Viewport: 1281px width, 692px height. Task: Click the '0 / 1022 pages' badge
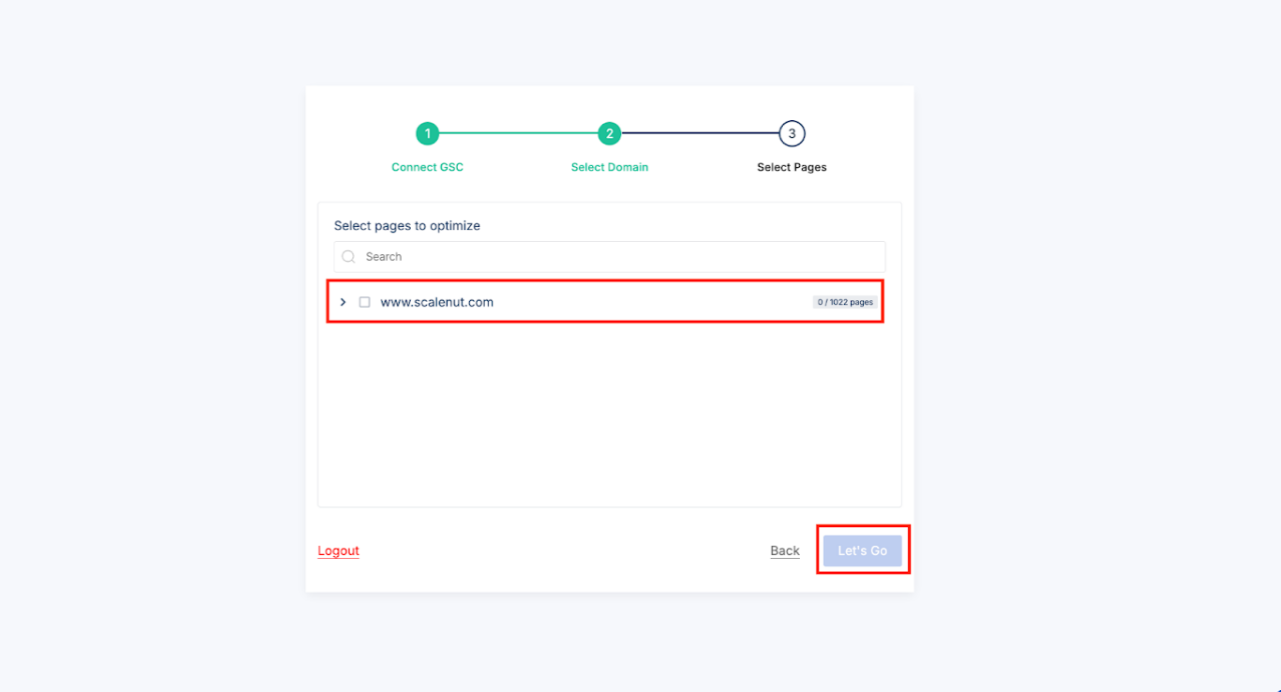pyautogui.click(x=845, y=302)
